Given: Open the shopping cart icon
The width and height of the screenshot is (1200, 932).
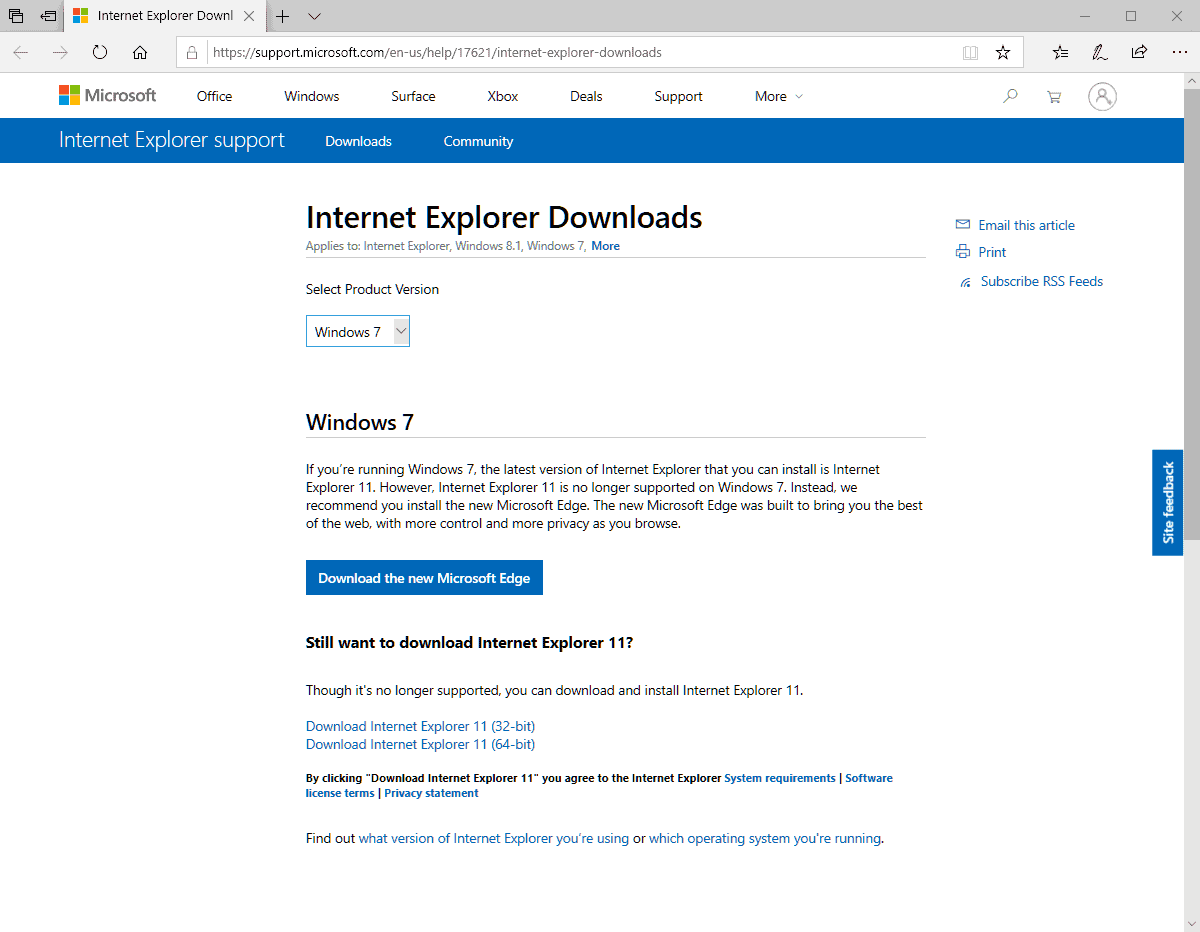Looking at the screenshot, I should (x=1053, y=97).
